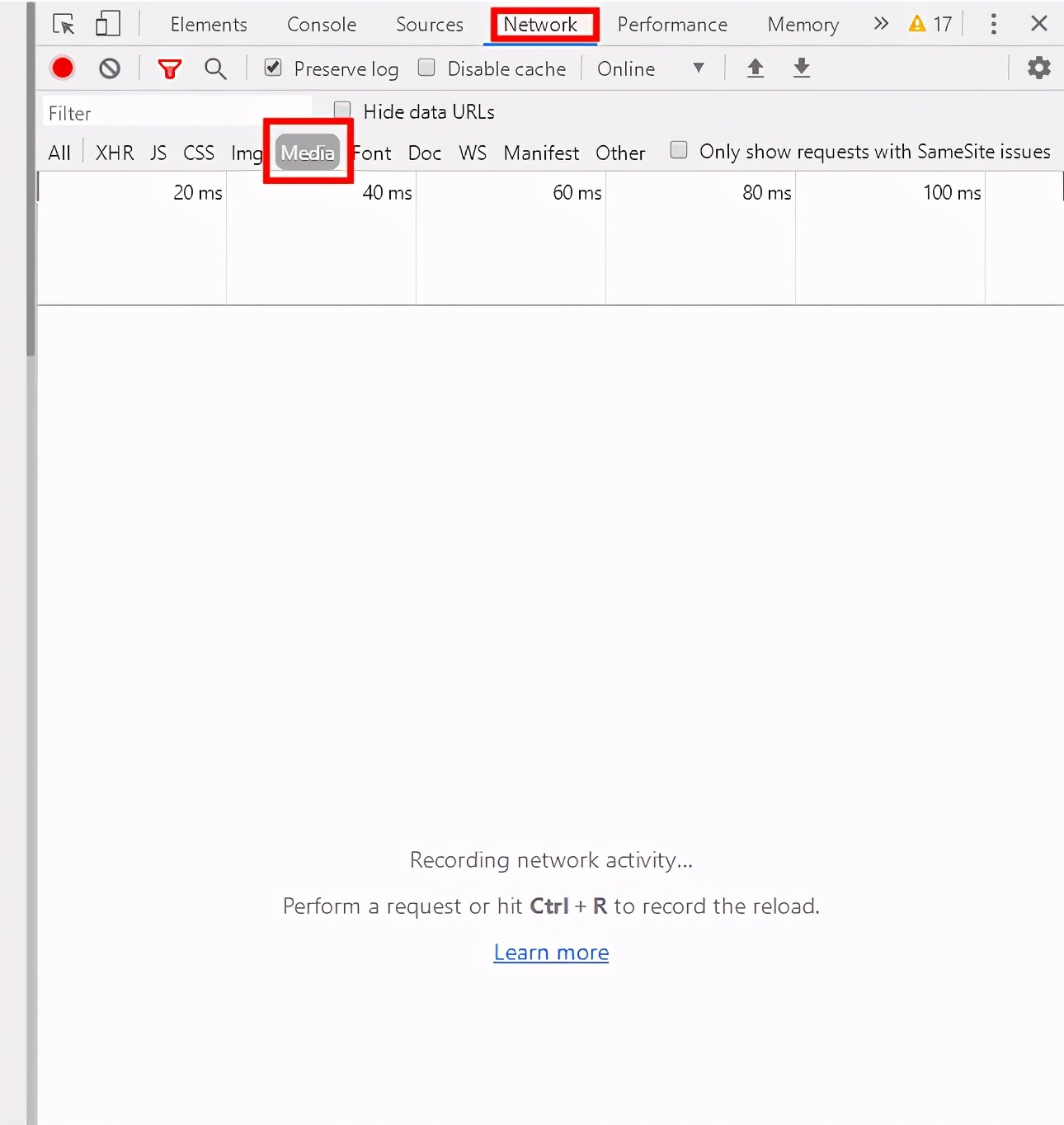The height and width of the screenshot is (1125, 1064).
Task: Switch to the Sources tab
Action: [430, 25]
